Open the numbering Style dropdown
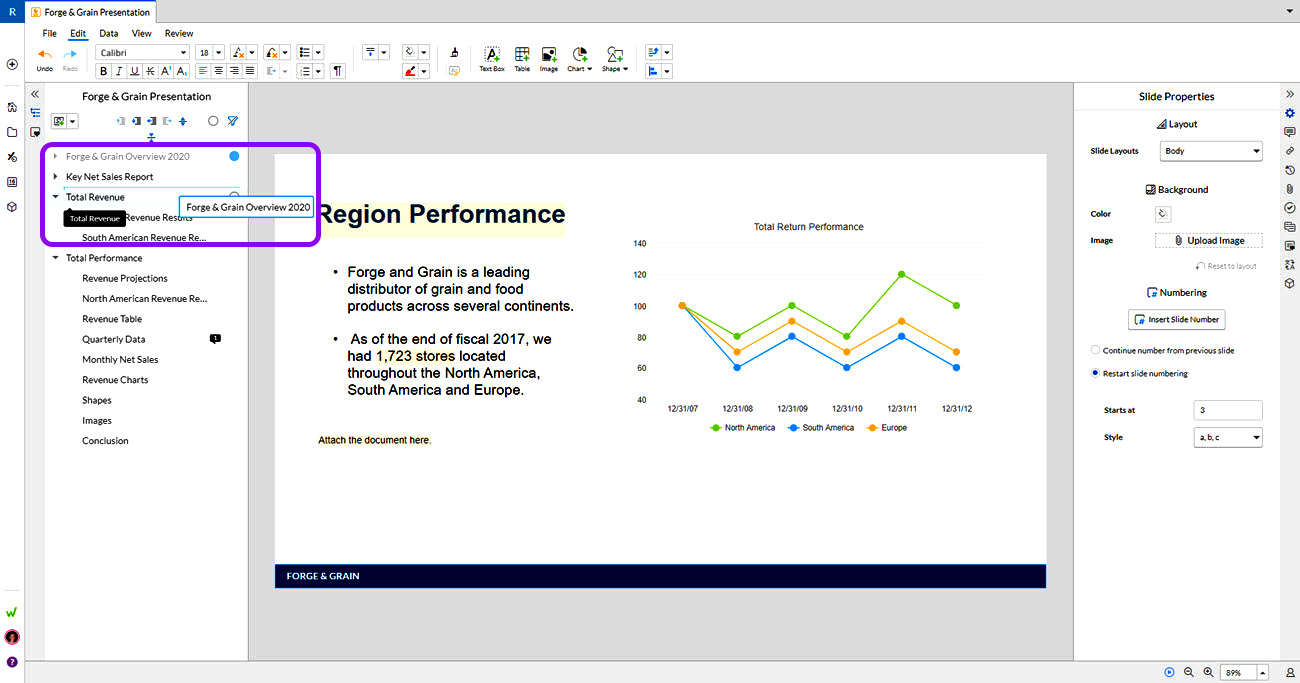 tap(1228, 437)
